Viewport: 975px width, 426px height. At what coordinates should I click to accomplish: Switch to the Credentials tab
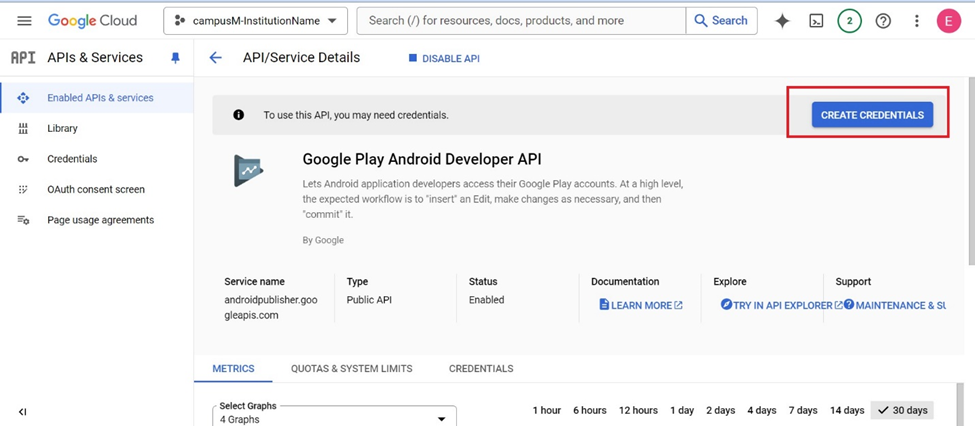click(481, 369)
